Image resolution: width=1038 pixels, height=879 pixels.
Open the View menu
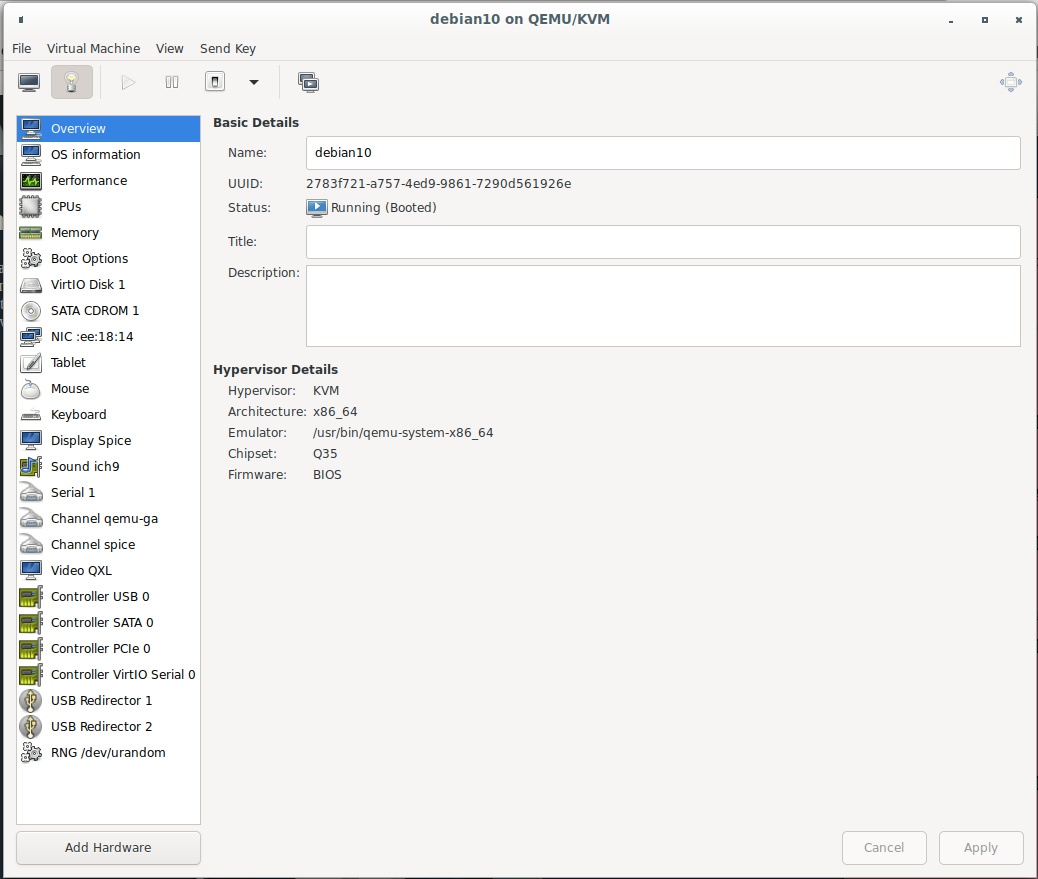tap(169, 48)
